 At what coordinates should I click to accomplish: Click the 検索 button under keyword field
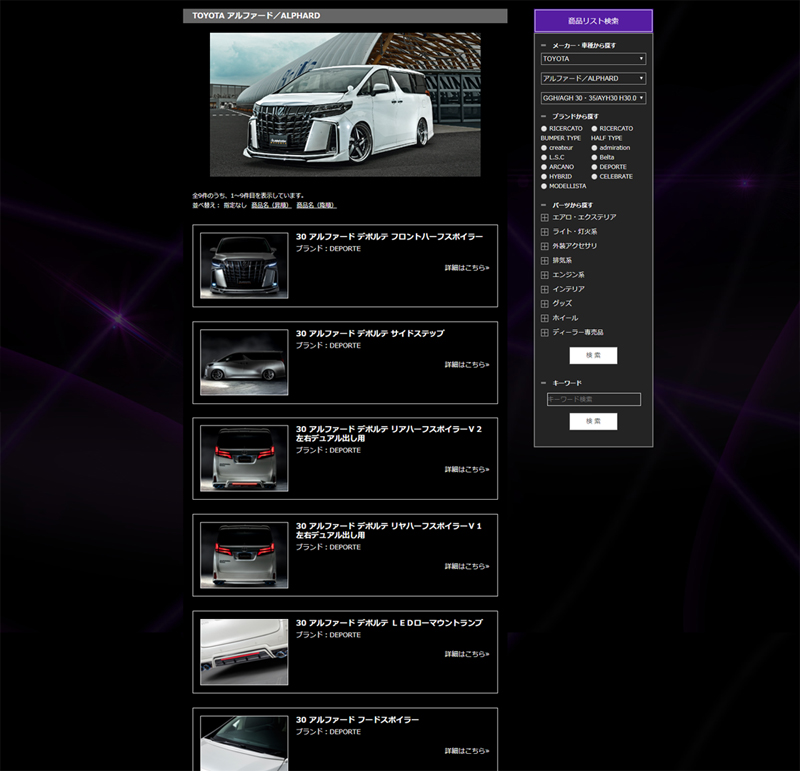[593, 421]
